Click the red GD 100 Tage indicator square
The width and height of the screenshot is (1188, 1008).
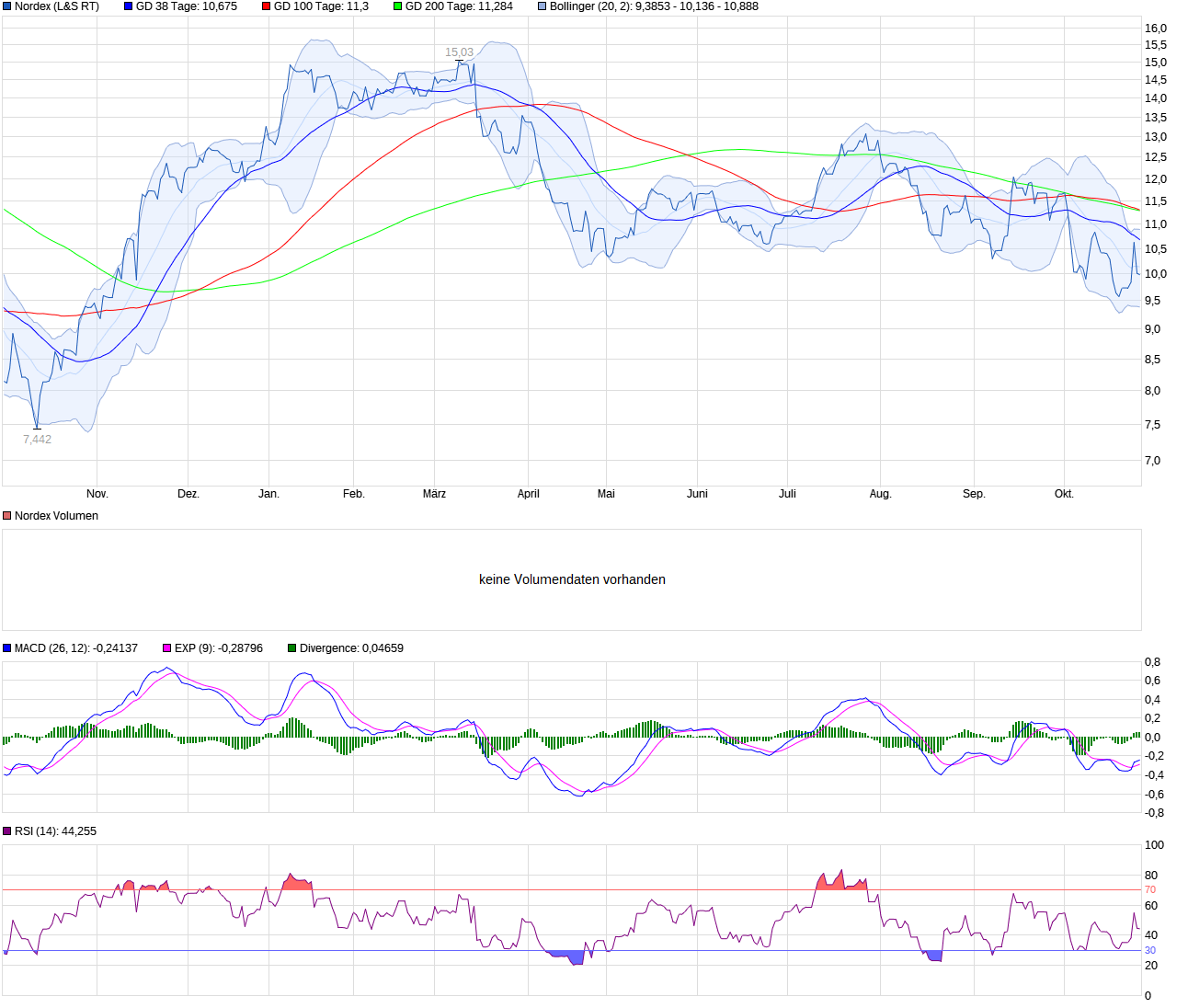266,6
